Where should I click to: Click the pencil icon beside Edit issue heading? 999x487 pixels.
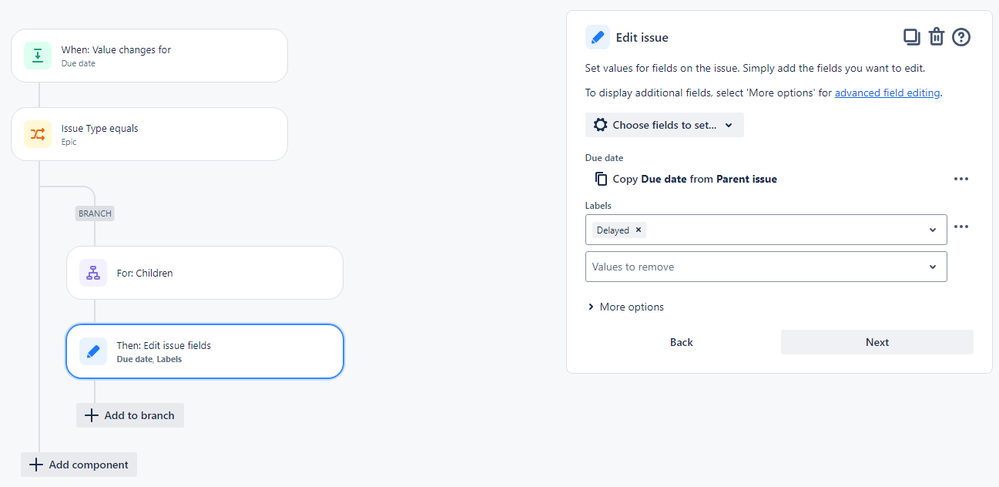[598, 37]
